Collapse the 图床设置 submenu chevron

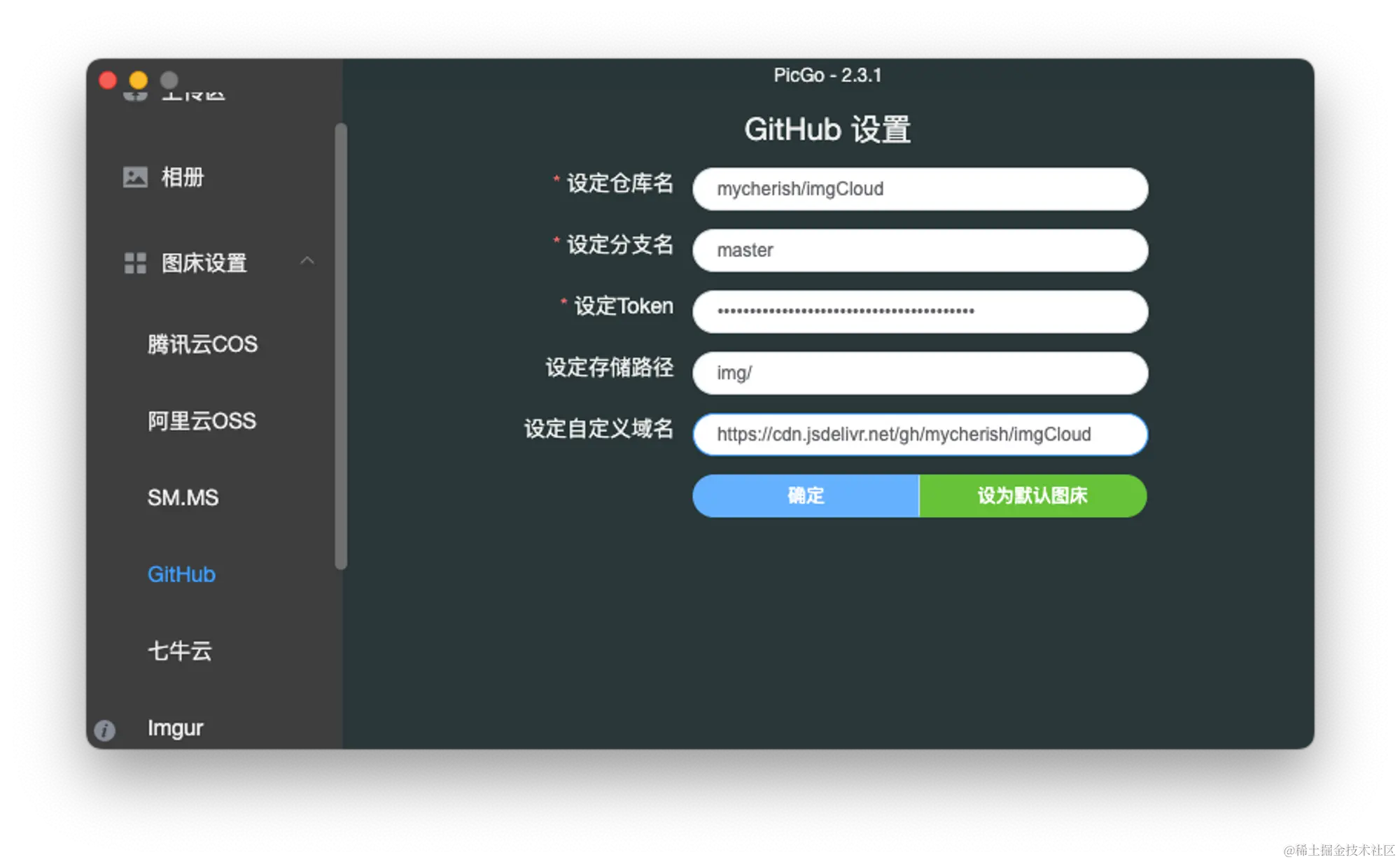point(307,261)
